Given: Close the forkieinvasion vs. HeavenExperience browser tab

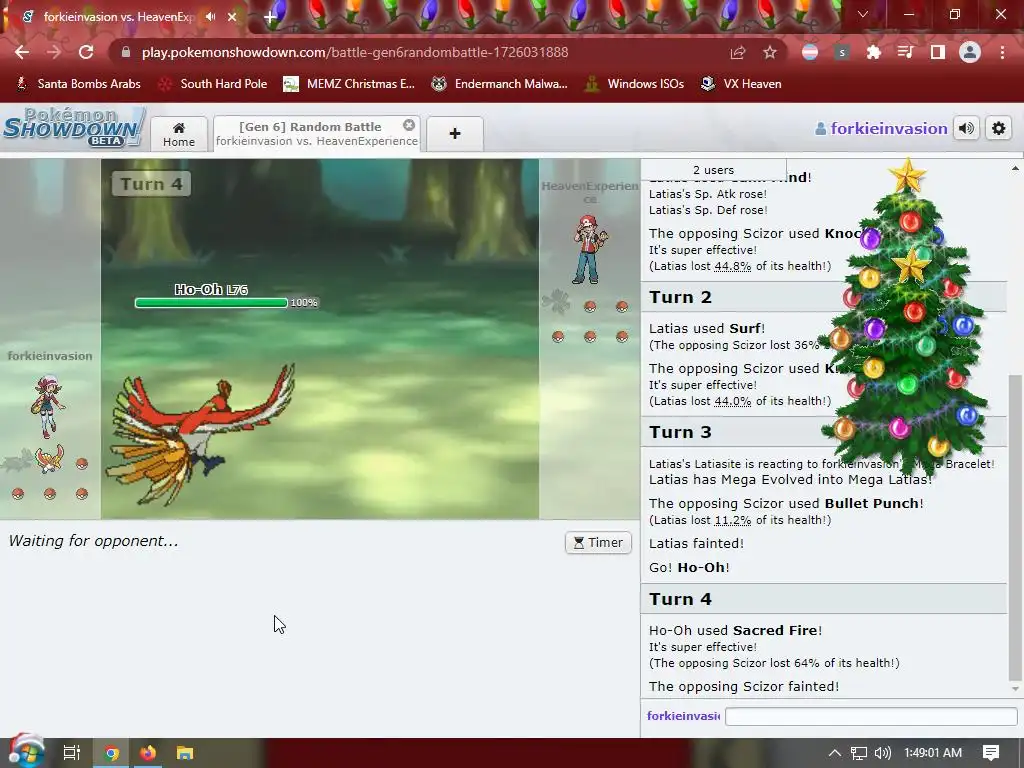Looking at the screenshot, I should pyautogui.click(x=232, y=17).
